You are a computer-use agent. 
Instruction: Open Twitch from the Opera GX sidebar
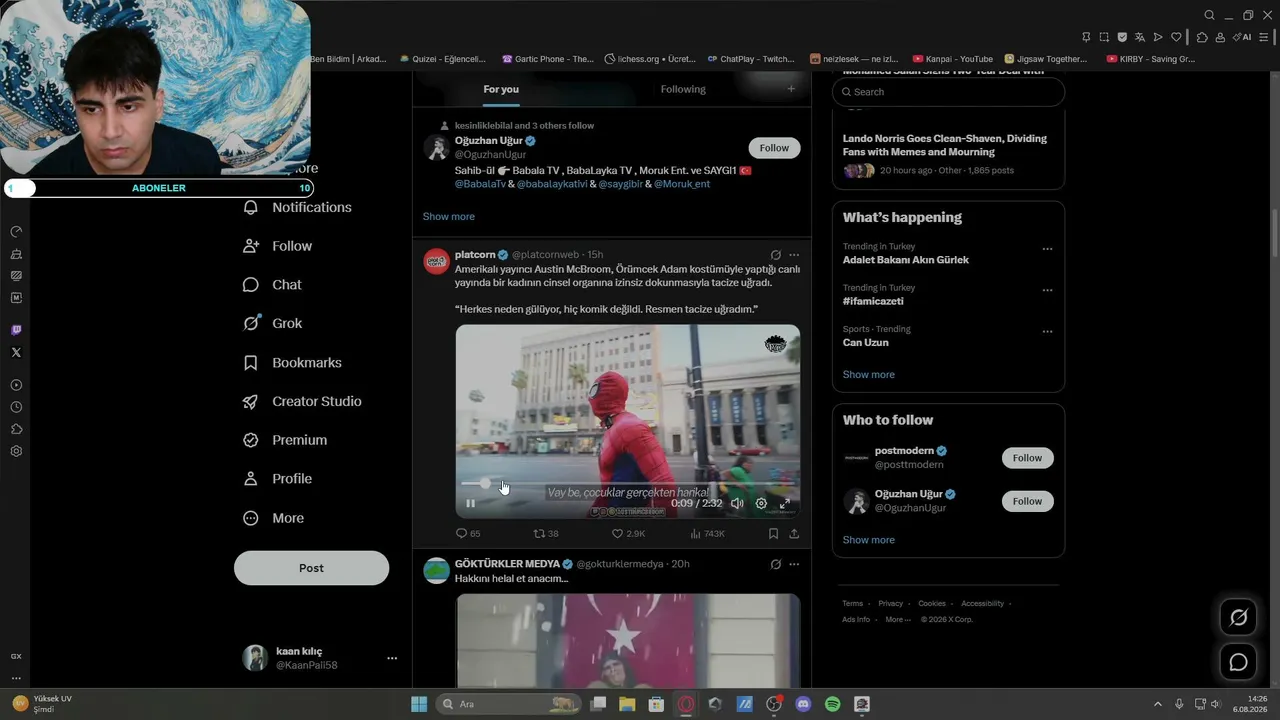pos(16,330)
